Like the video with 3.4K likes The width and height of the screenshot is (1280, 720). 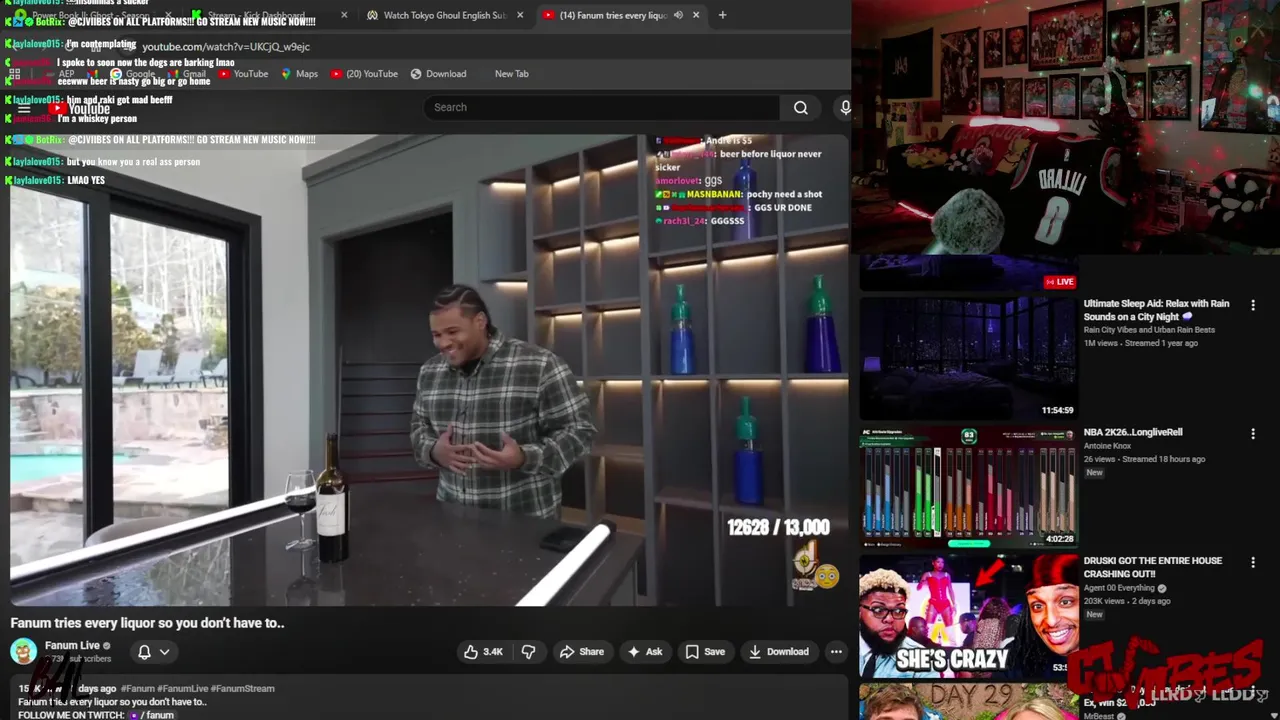pyautogui.click(x=483, y=652)
